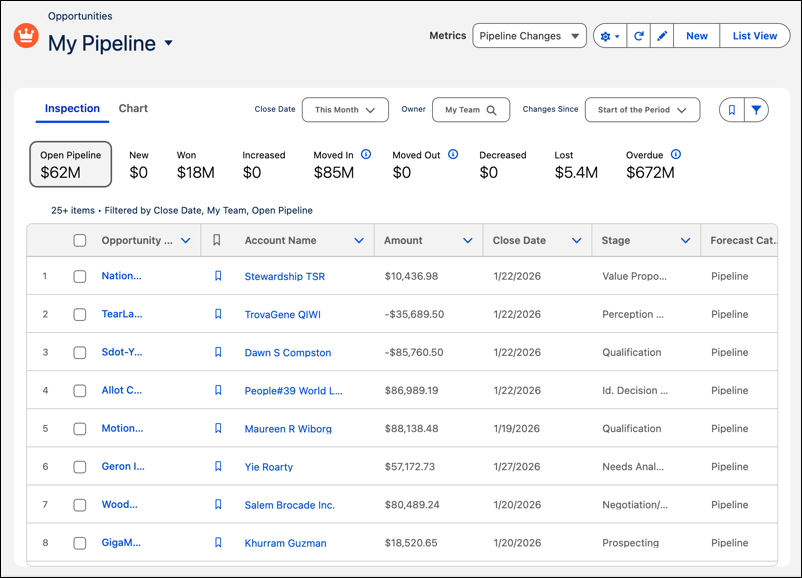Click the bookmark icon beside the filter button
802x578 pixels.
tap(731, 110)
